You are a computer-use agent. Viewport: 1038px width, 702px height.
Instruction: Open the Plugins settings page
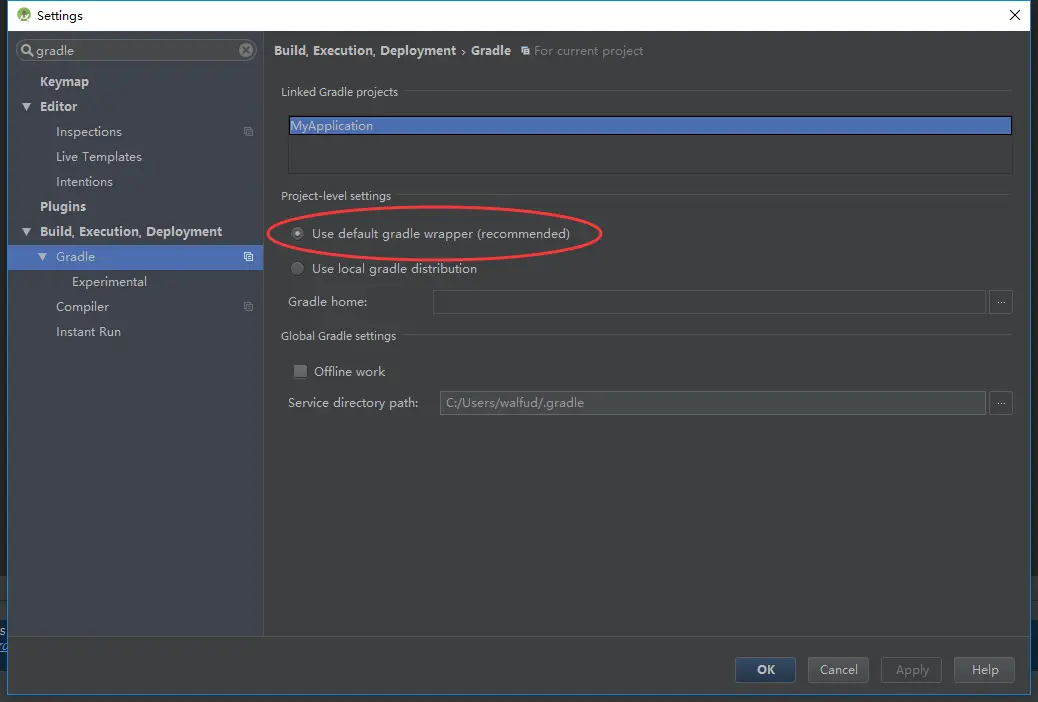pyautogui.click(x=63, y=207)
